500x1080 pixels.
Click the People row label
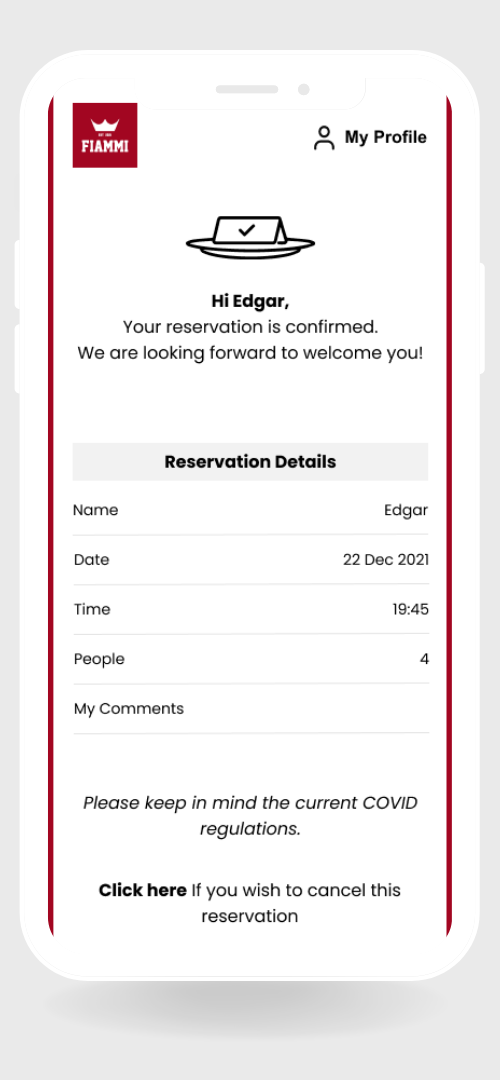99,659
